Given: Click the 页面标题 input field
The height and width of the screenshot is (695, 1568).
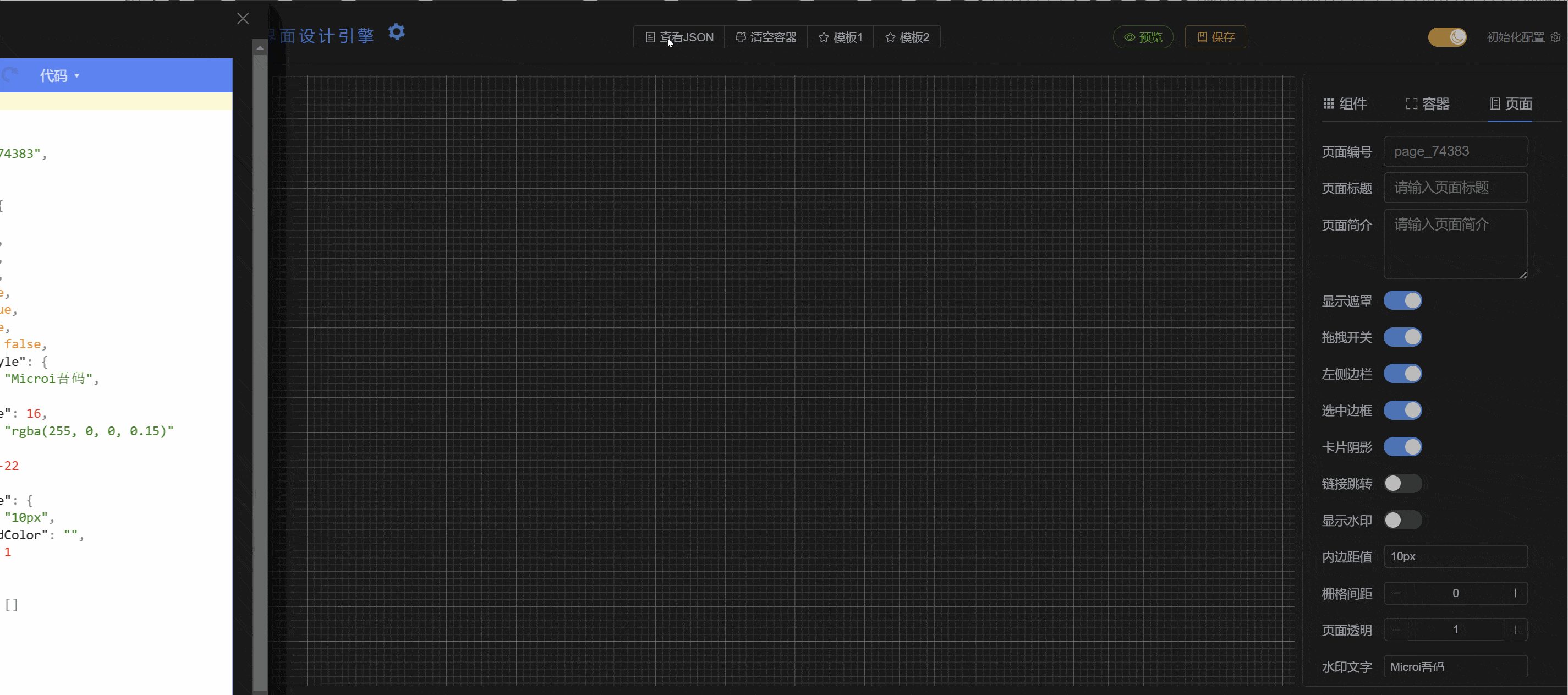Looking at the screenshot, I should pyautogui.click(x=1455, y=188).
